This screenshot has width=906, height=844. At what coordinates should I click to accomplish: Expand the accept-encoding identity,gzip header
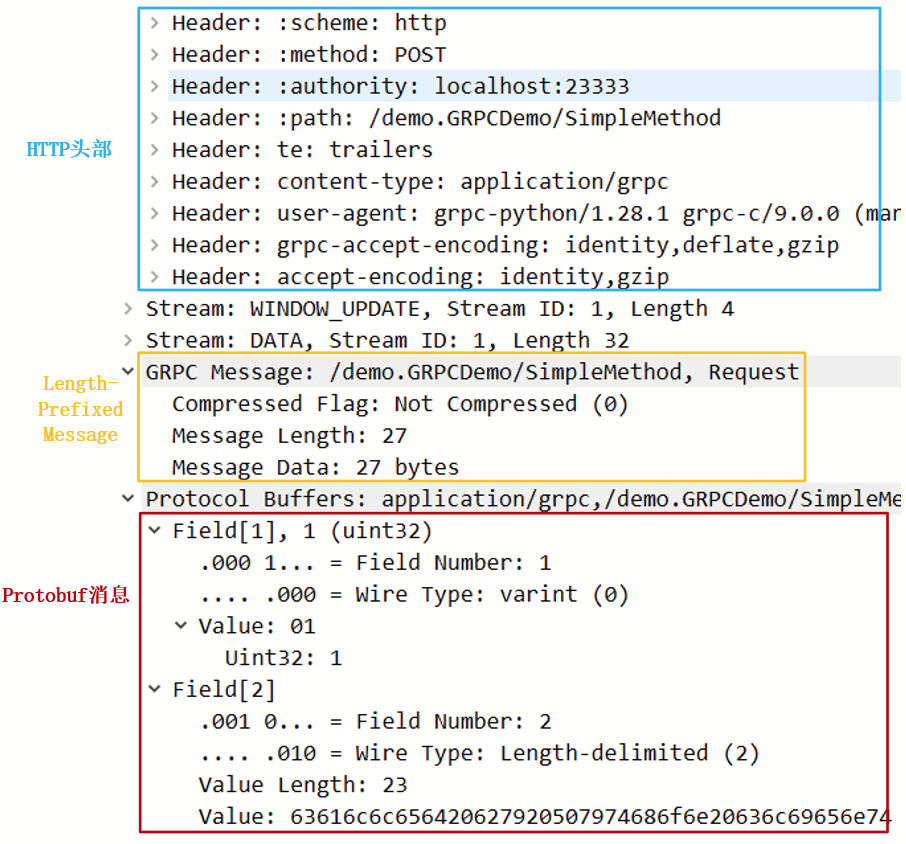[x=154, y=277]
